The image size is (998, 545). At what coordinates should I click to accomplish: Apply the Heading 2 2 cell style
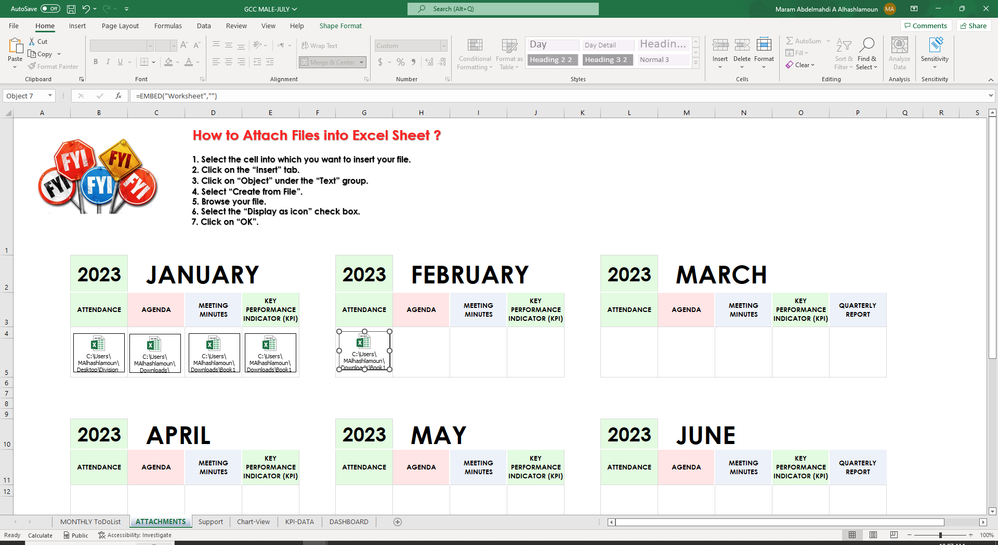click(x=551, y=60)
